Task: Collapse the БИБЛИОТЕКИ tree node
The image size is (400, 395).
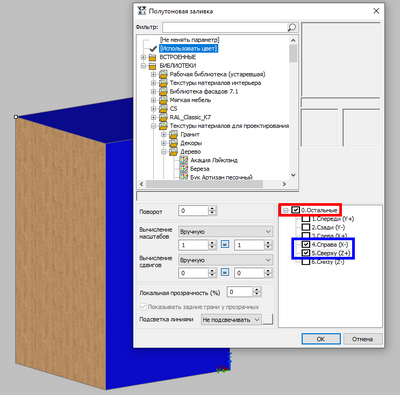Action: pos(143,66)
